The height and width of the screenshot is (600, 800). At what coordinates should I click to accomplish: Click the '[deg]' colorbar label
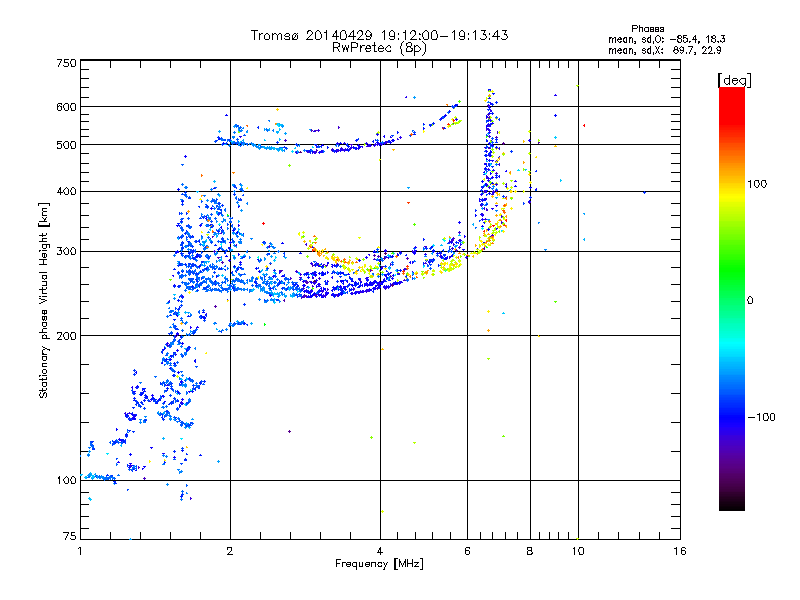tap(734, 80)
